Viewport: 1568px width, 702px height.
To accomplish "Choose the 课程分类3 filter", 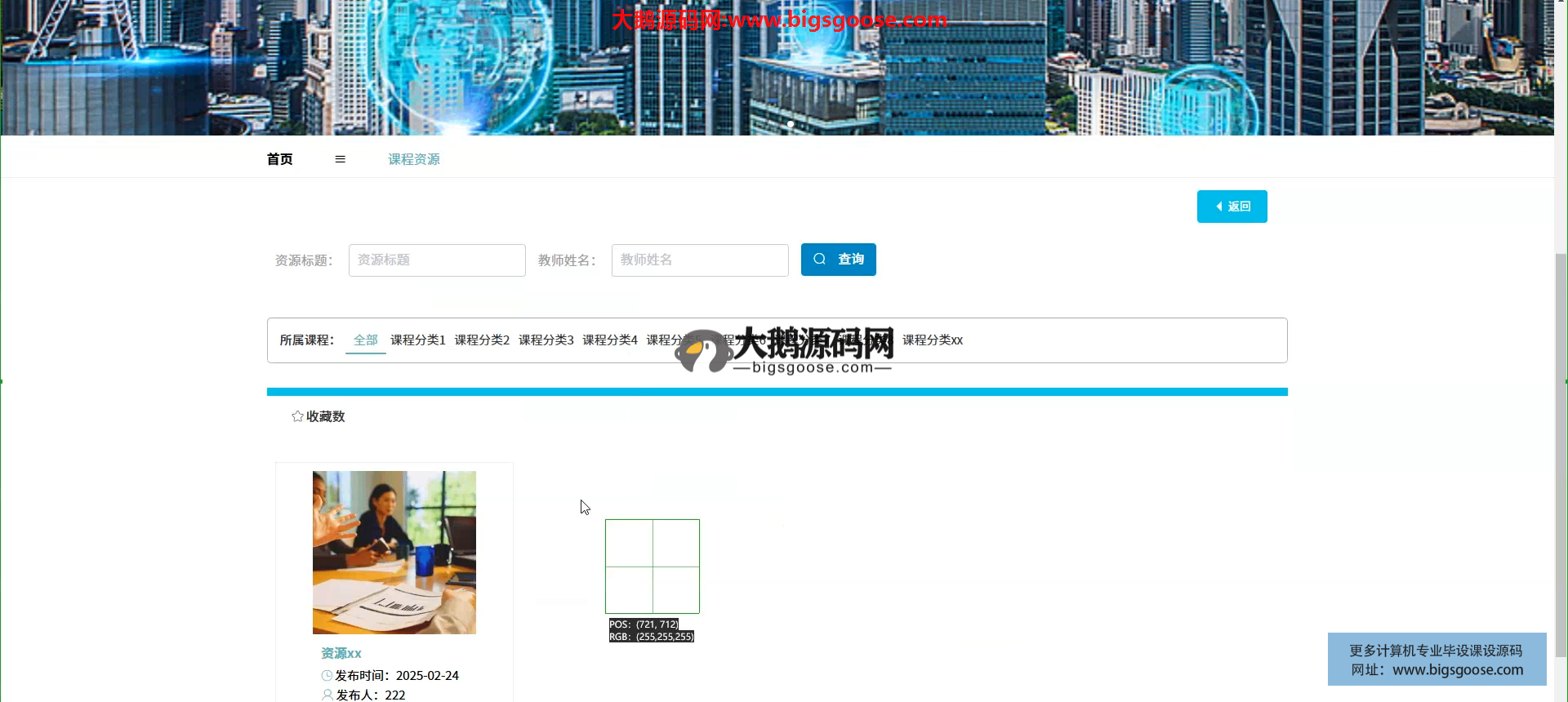I will tap(546, 340).
